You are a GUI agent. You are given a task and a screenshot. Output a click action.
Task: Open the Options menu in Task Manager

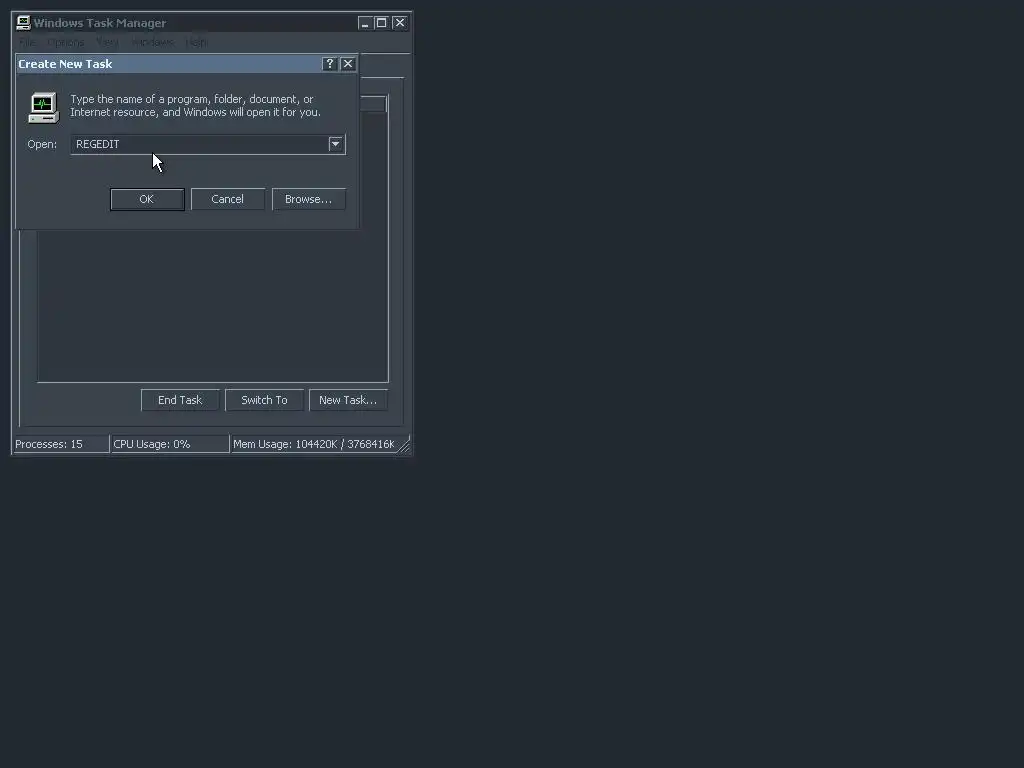(x=66, y=42)
